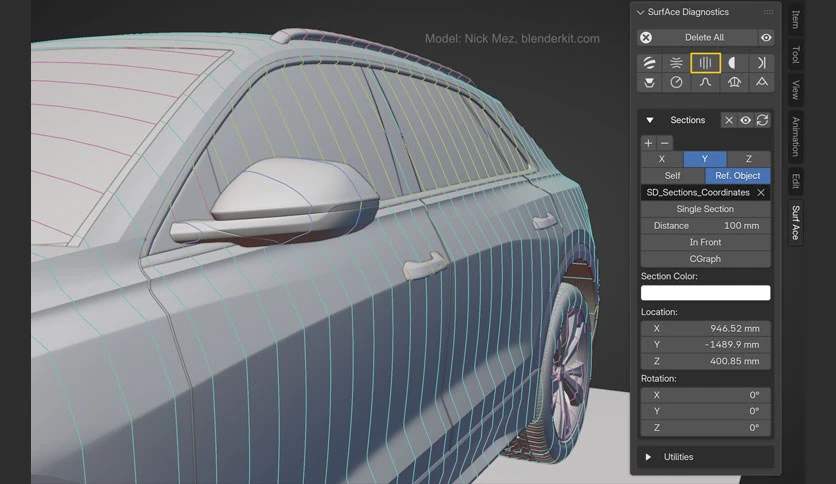Toggle visibility of all diagnostics
The image size is (836, 484).
point(766,37)
